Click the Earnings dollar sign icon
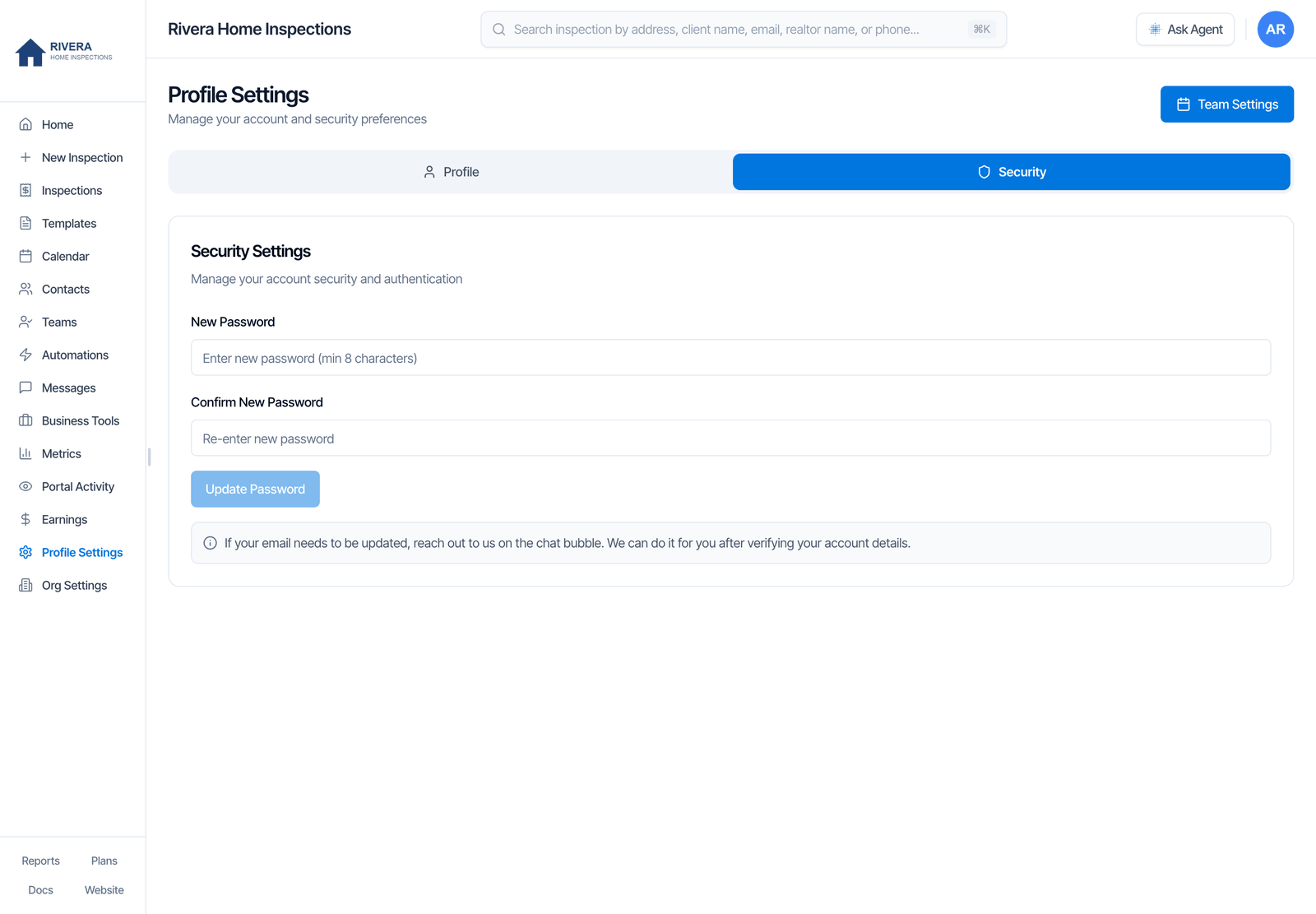This screenshot has width=1316, height=914. pyautogui.click(x=25, y=519)
